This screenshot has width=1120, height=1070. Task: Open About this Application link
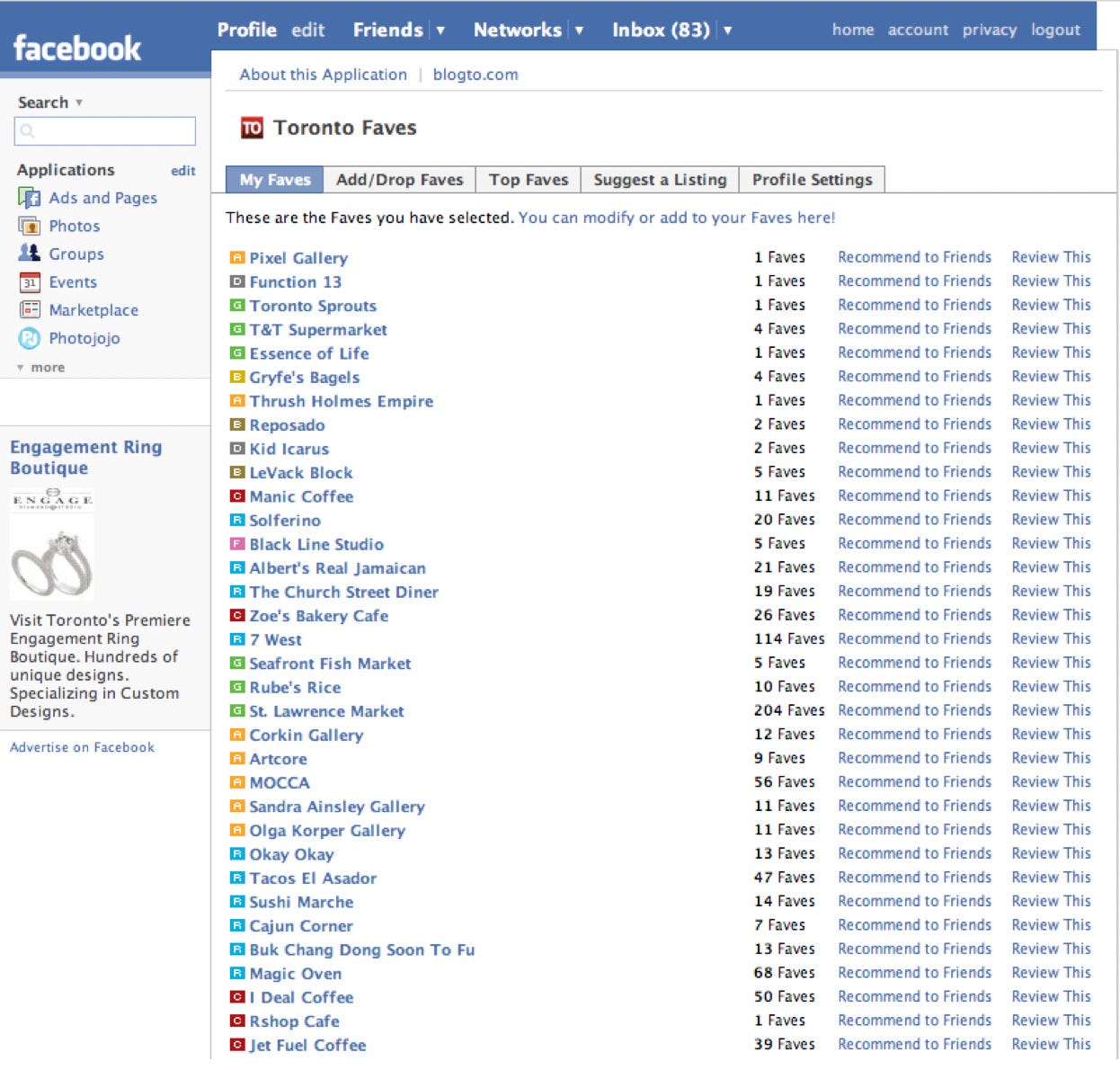point(323,75)
